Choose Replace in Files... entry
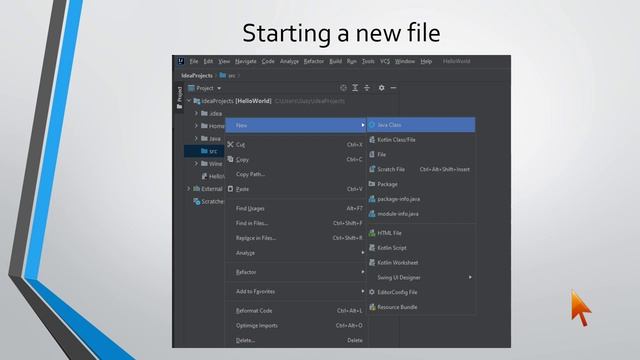 coord(296,238)
